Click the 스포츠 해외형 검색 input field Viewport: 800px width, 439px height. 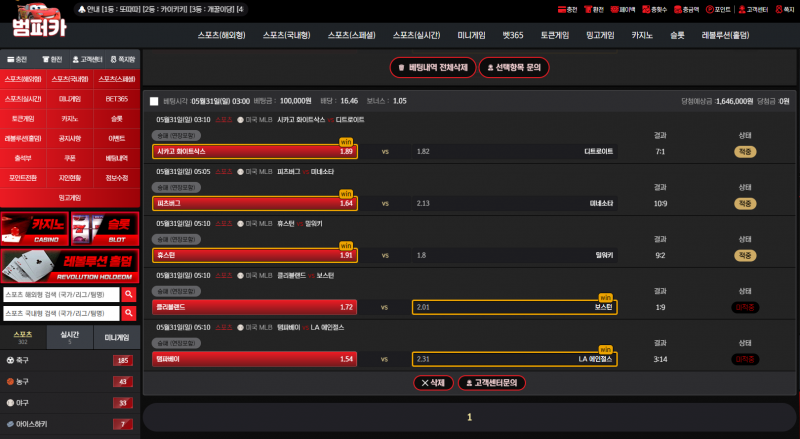click(61, 295)
